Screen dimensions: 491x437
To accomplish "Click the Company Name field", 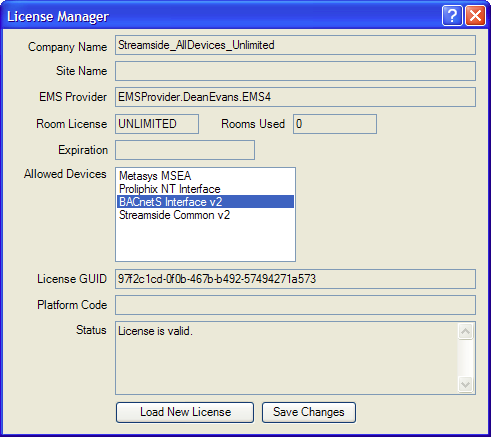I will 295,45.
